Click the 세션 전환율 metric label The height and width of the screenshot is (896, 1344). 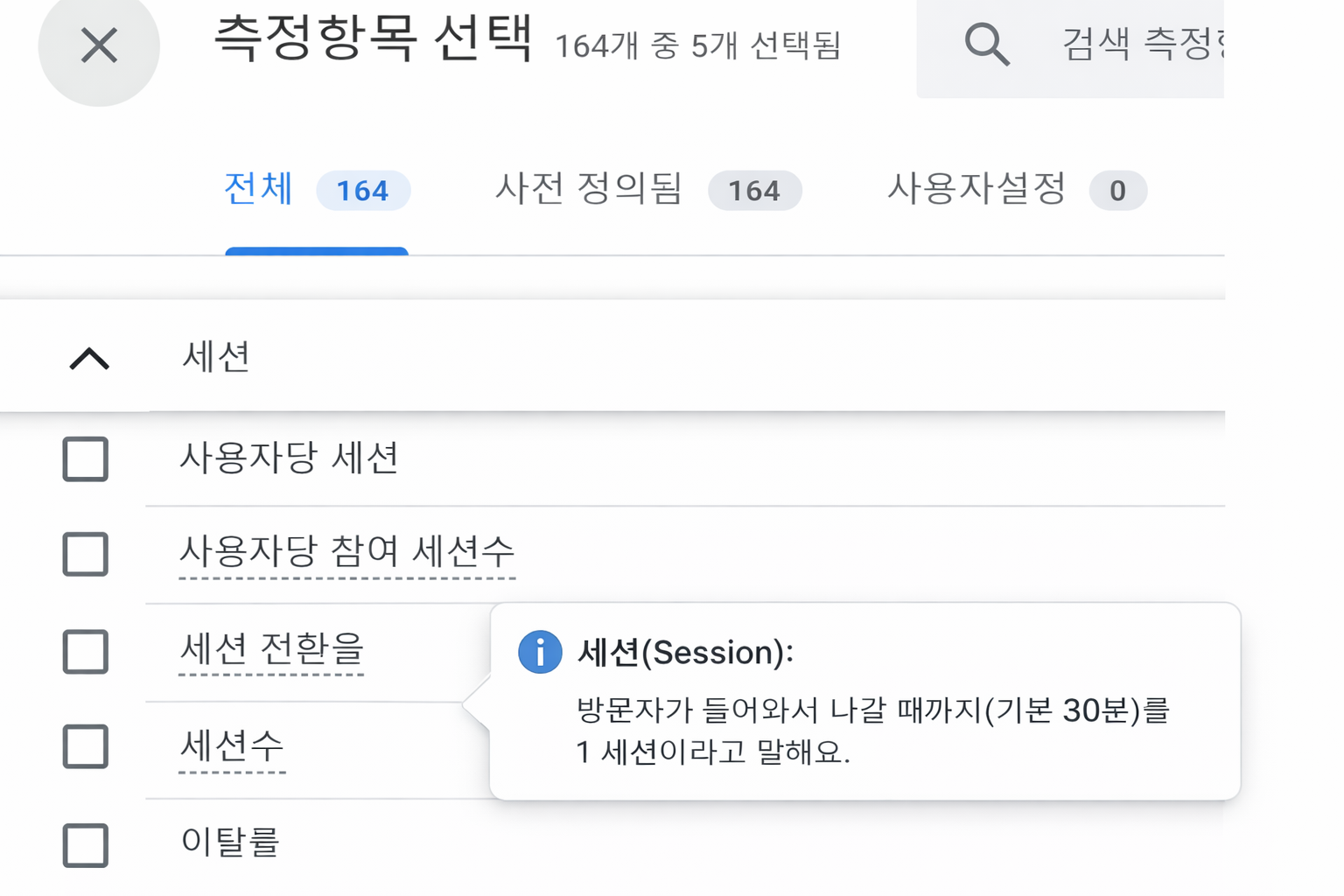(x=271, y=649)
